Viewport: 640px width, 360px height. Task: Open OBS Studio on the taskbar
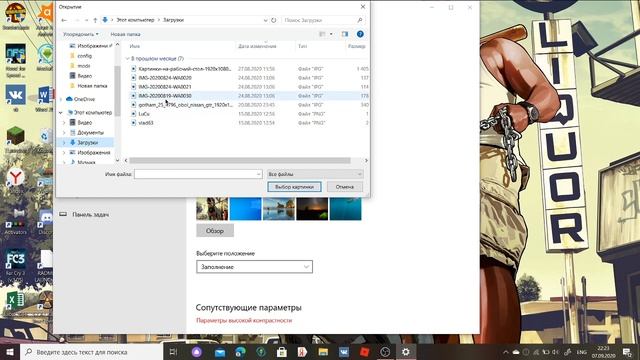385,352
